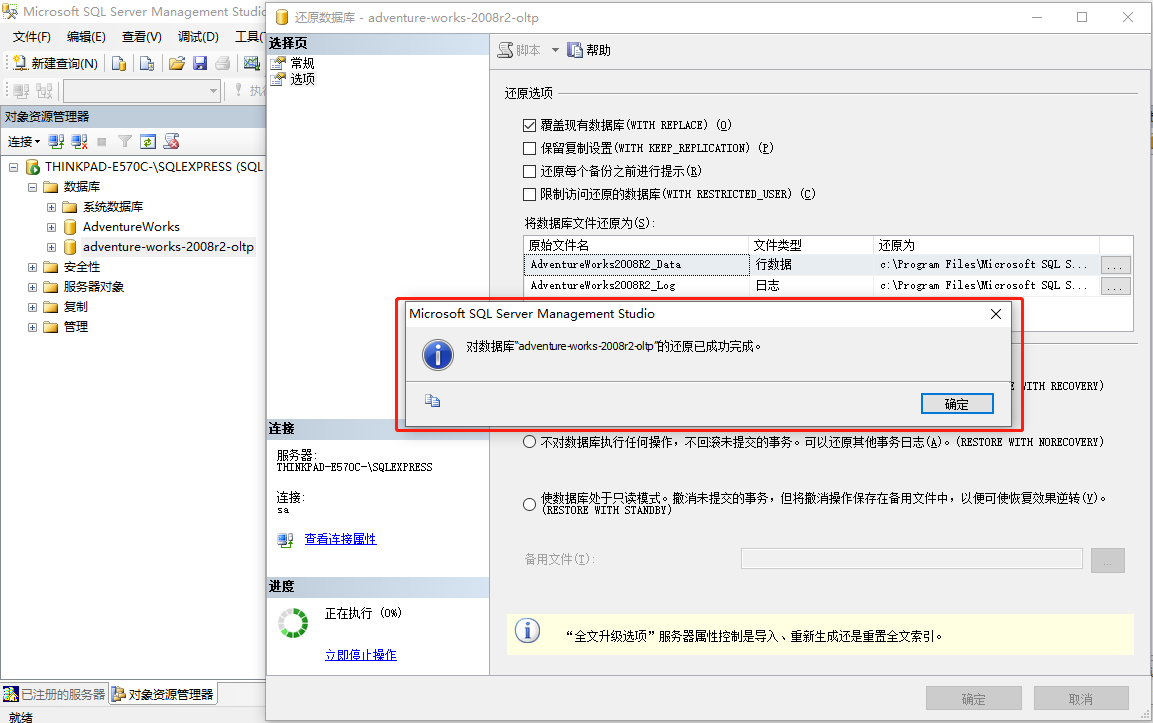Screen dimensions: 1153x723
Task: Toggle 保留复制设置 (KEEP_REPLICATION) checkbox
Action: [529, 148]
